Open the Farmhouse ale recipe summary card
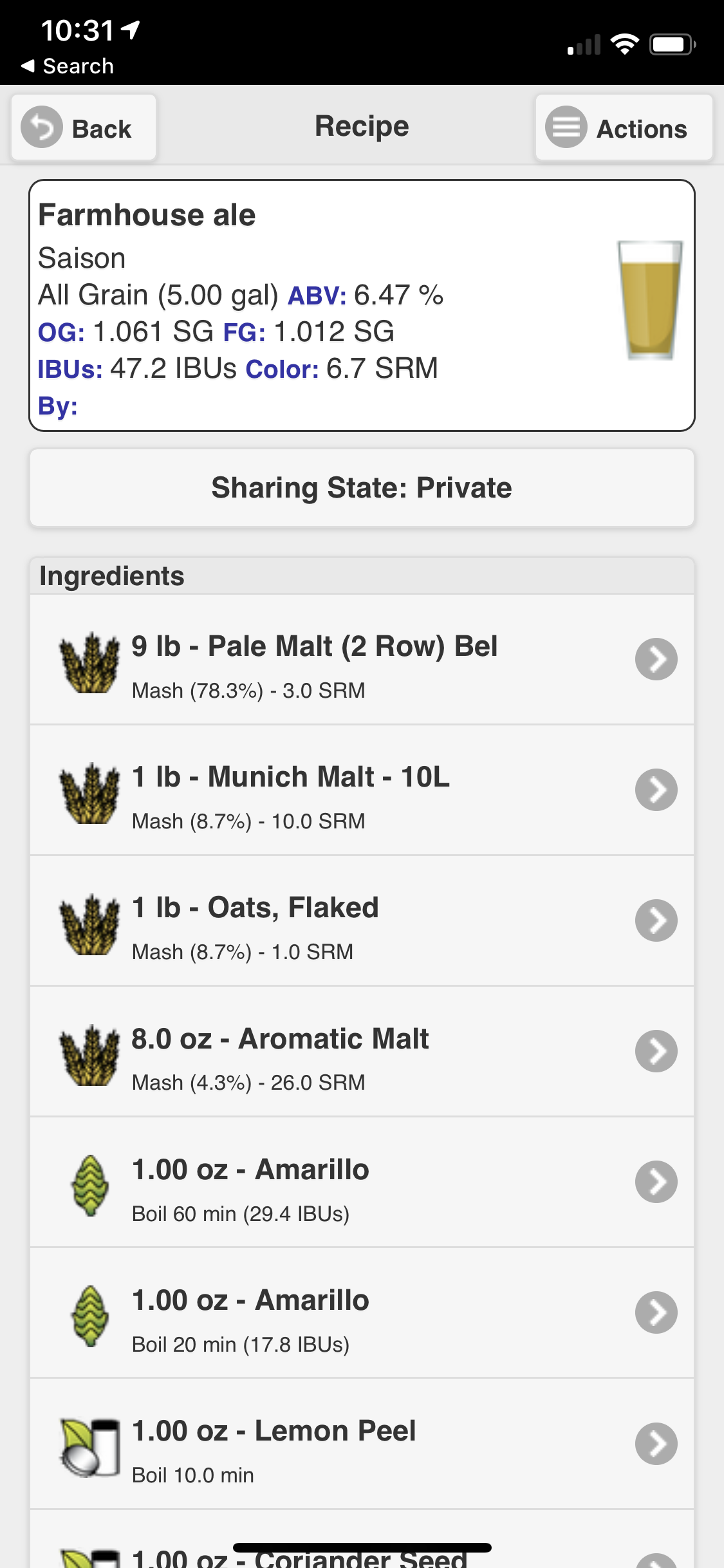 click(x=362, y=306)
